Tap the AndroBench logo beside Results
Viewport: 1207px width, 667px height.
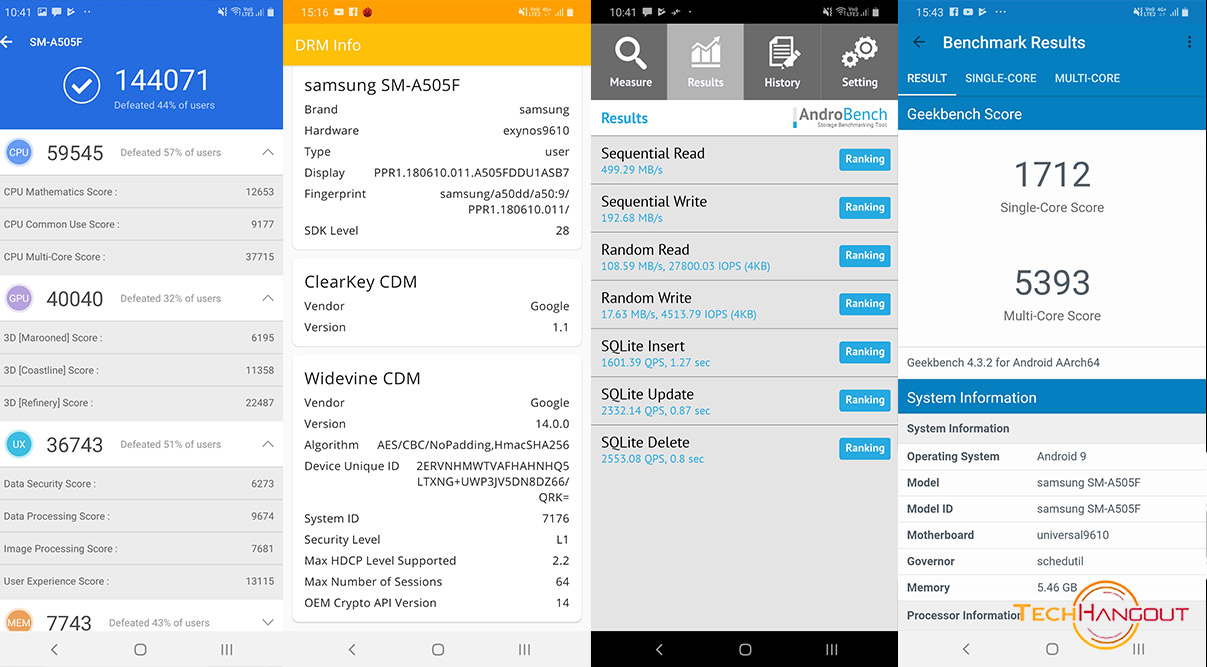tap(842, 118)
